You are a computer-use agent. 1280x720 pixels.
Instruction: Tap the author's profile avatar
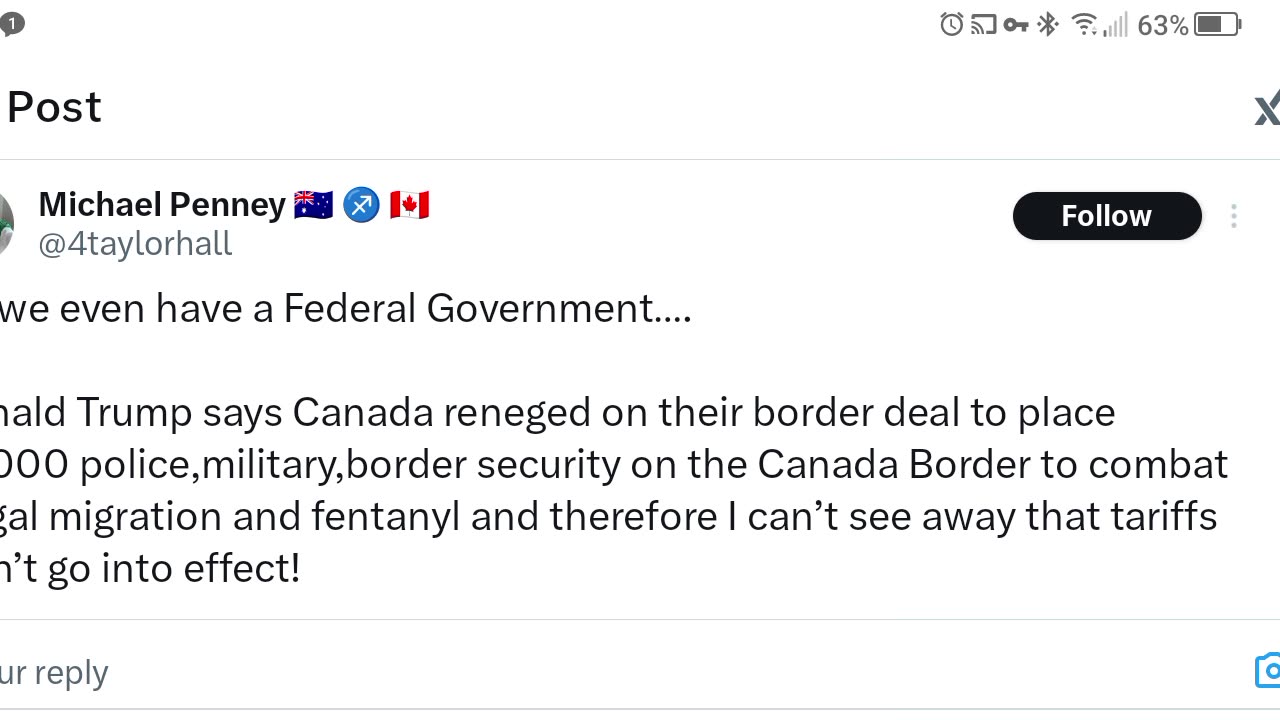click(5, 224)
